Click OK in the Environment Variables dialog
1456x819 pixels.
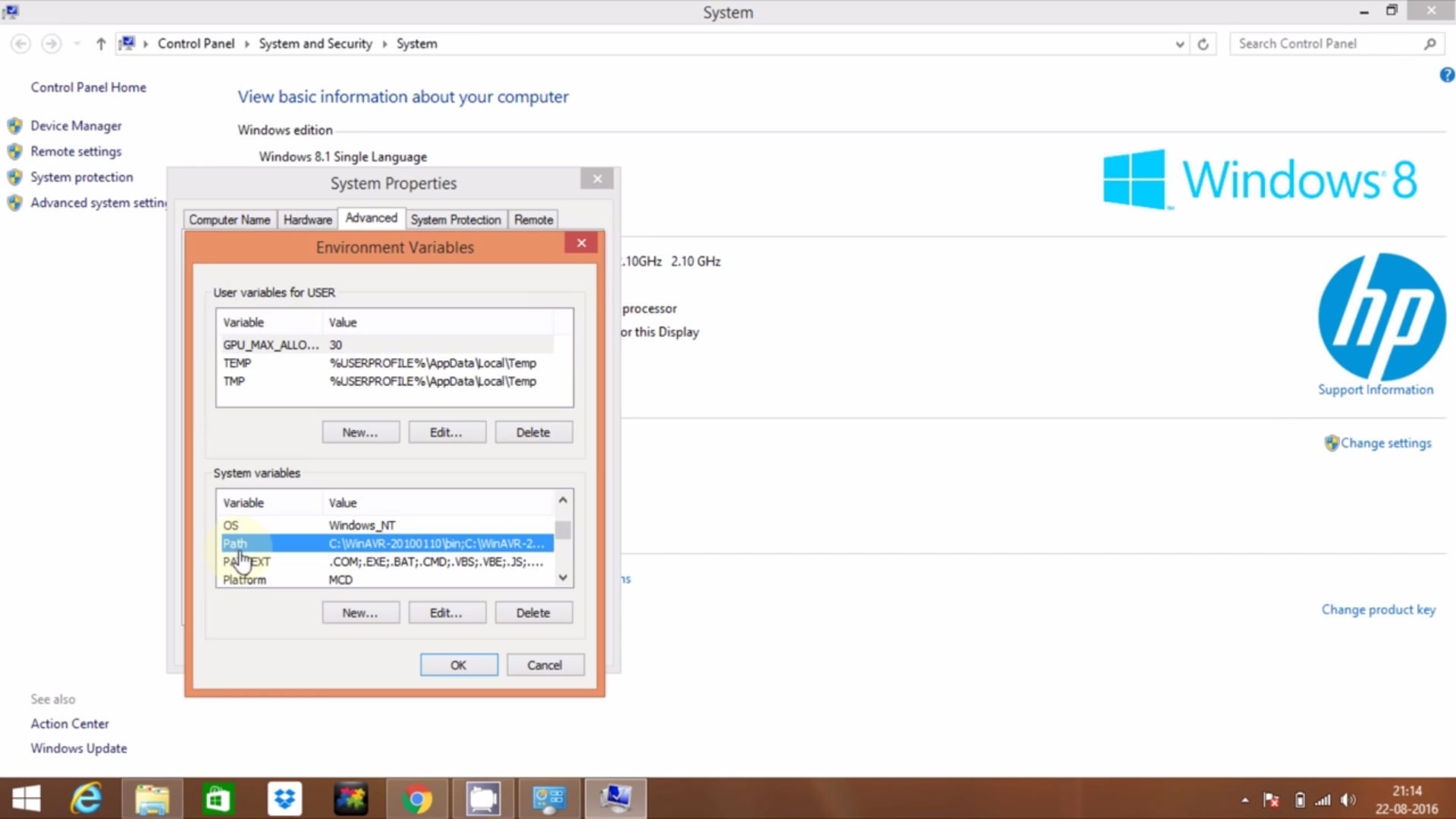coord(458,664)
